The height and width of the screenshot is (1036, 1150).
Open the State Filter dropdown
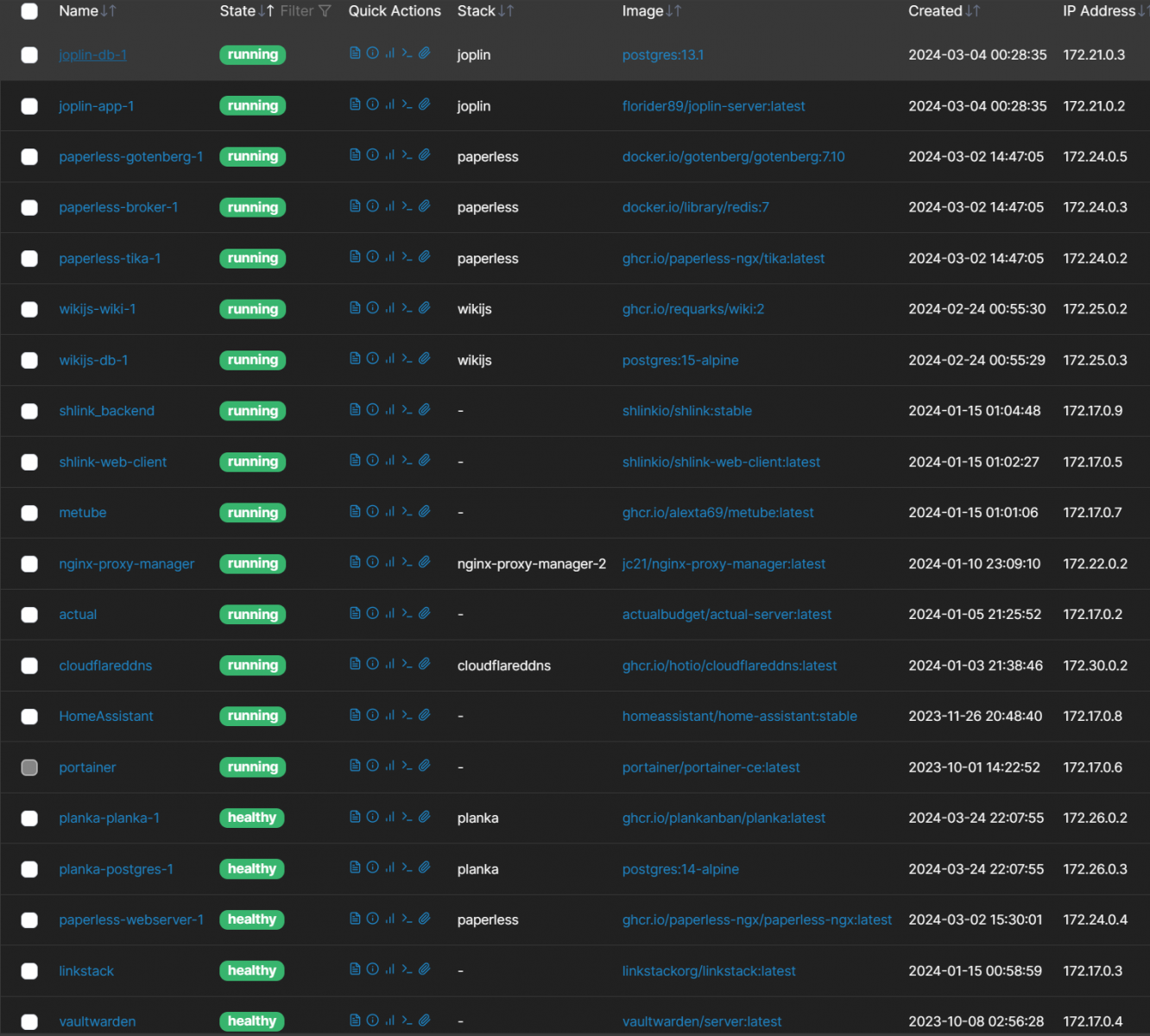[306, 11]
